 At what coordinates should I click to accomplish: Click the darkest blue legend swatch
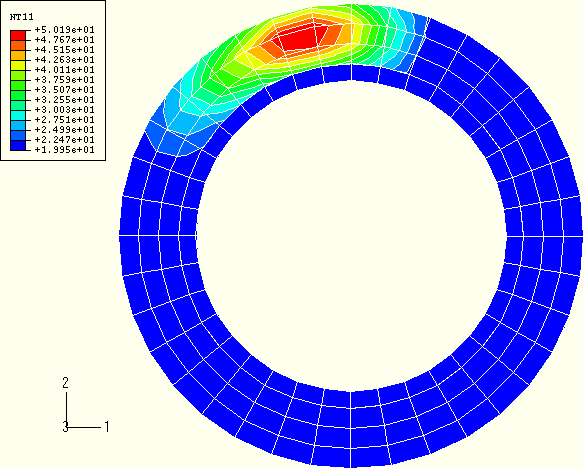18,145
